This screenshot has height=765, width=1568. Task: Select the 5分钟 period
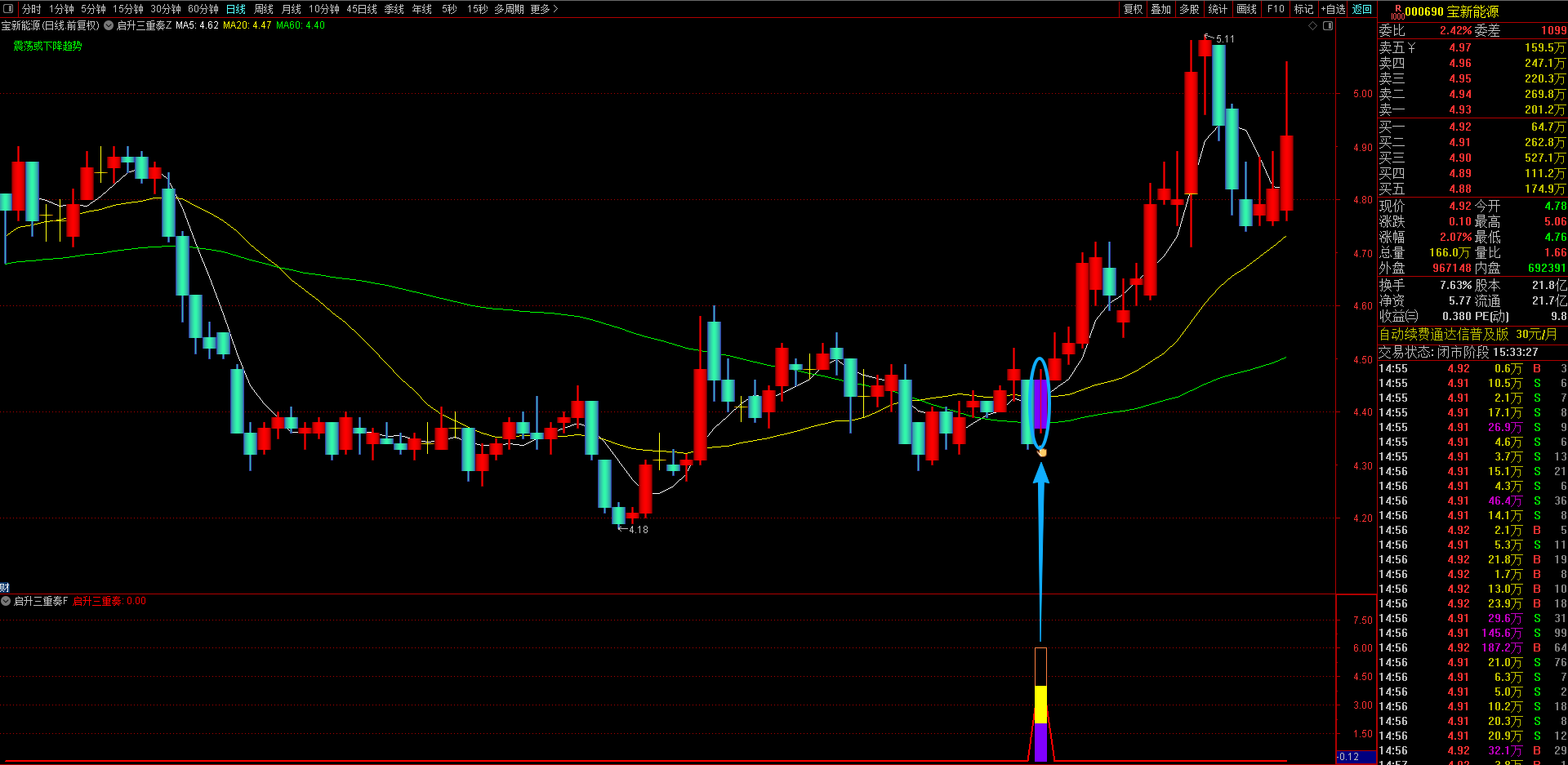93,9
